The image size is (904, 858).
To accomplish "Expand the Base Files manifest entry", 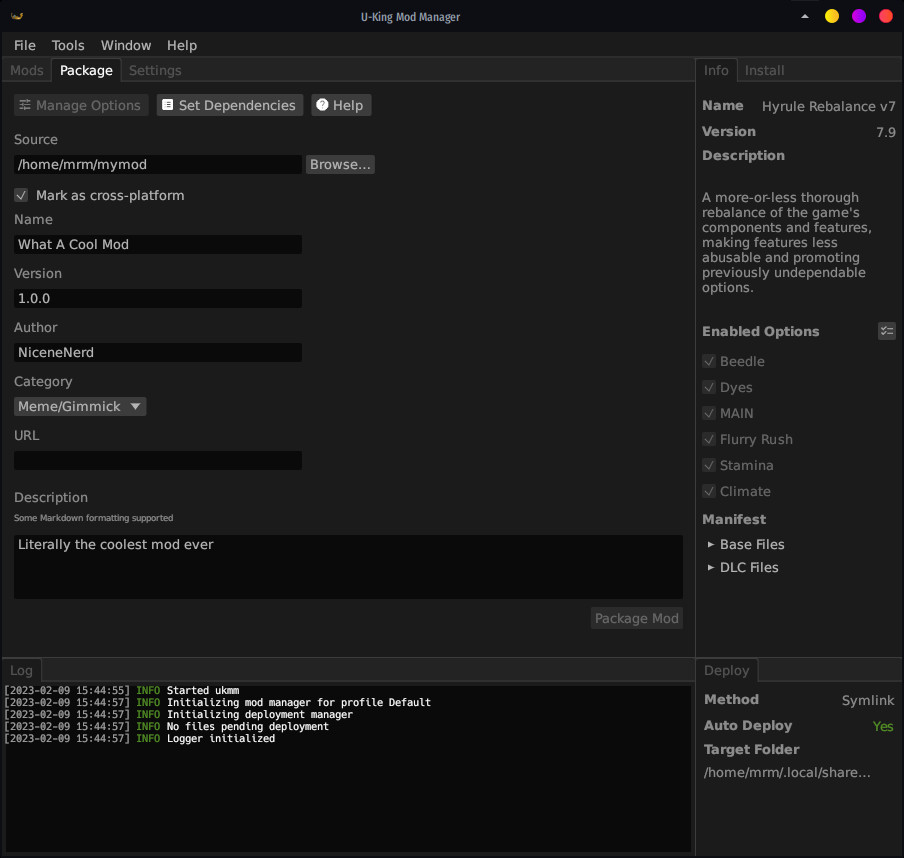I will (x=712, y=544).
